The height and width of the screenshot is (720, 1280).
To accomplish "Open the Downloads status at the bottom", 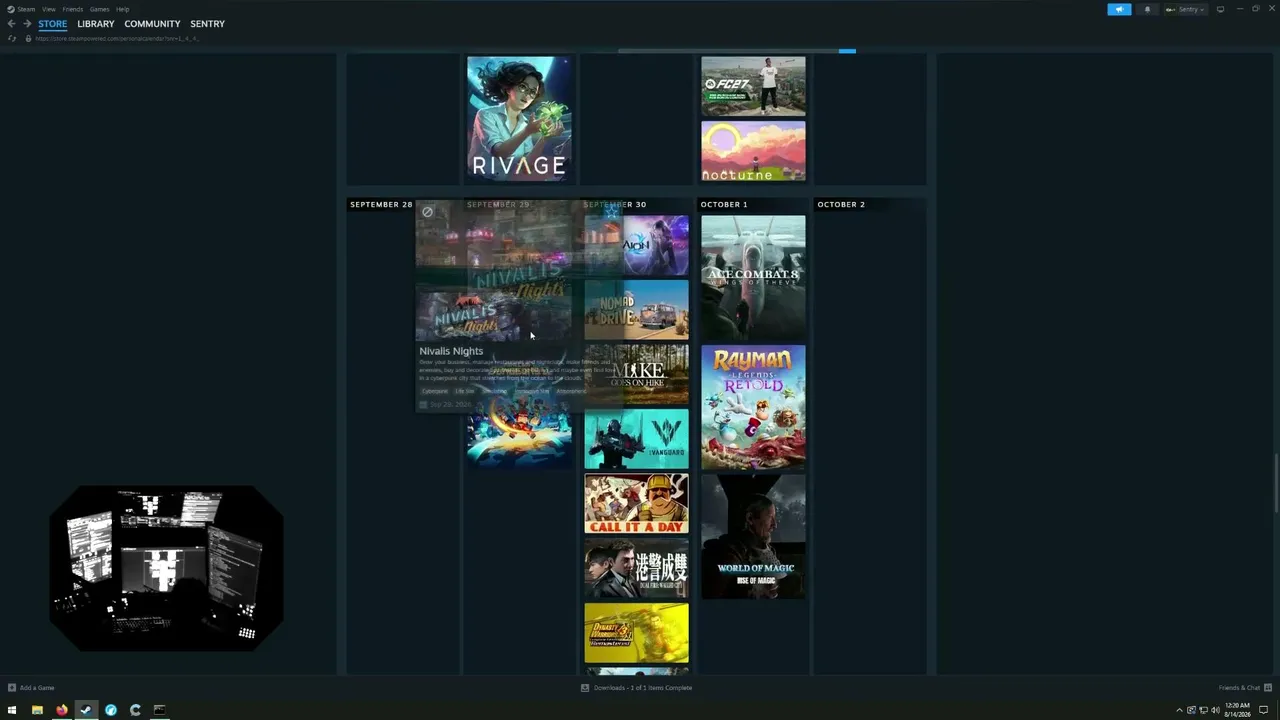I will click(x=637, y=688).
